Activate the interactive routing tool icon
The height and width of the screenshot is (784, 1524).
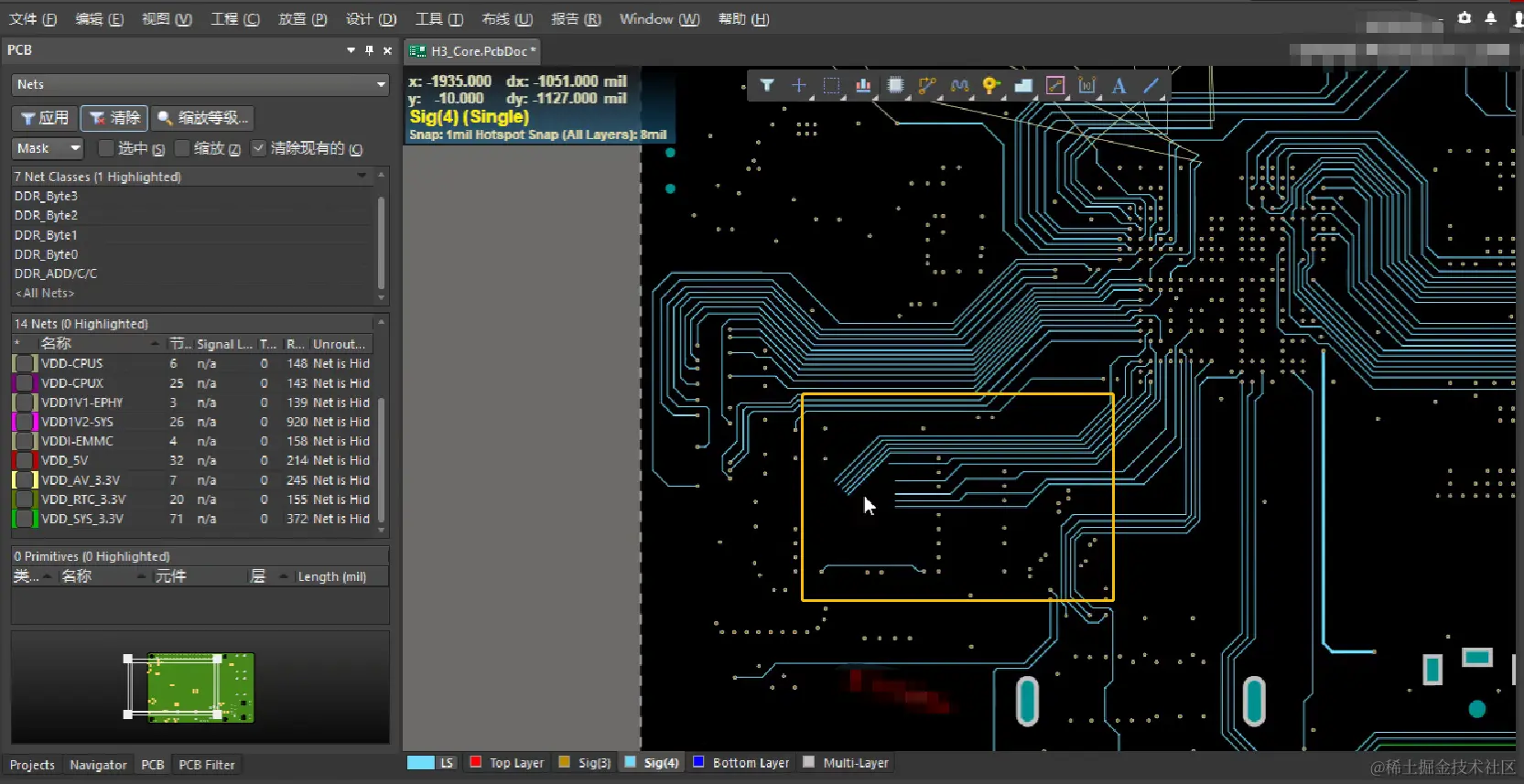click(927, 85)
